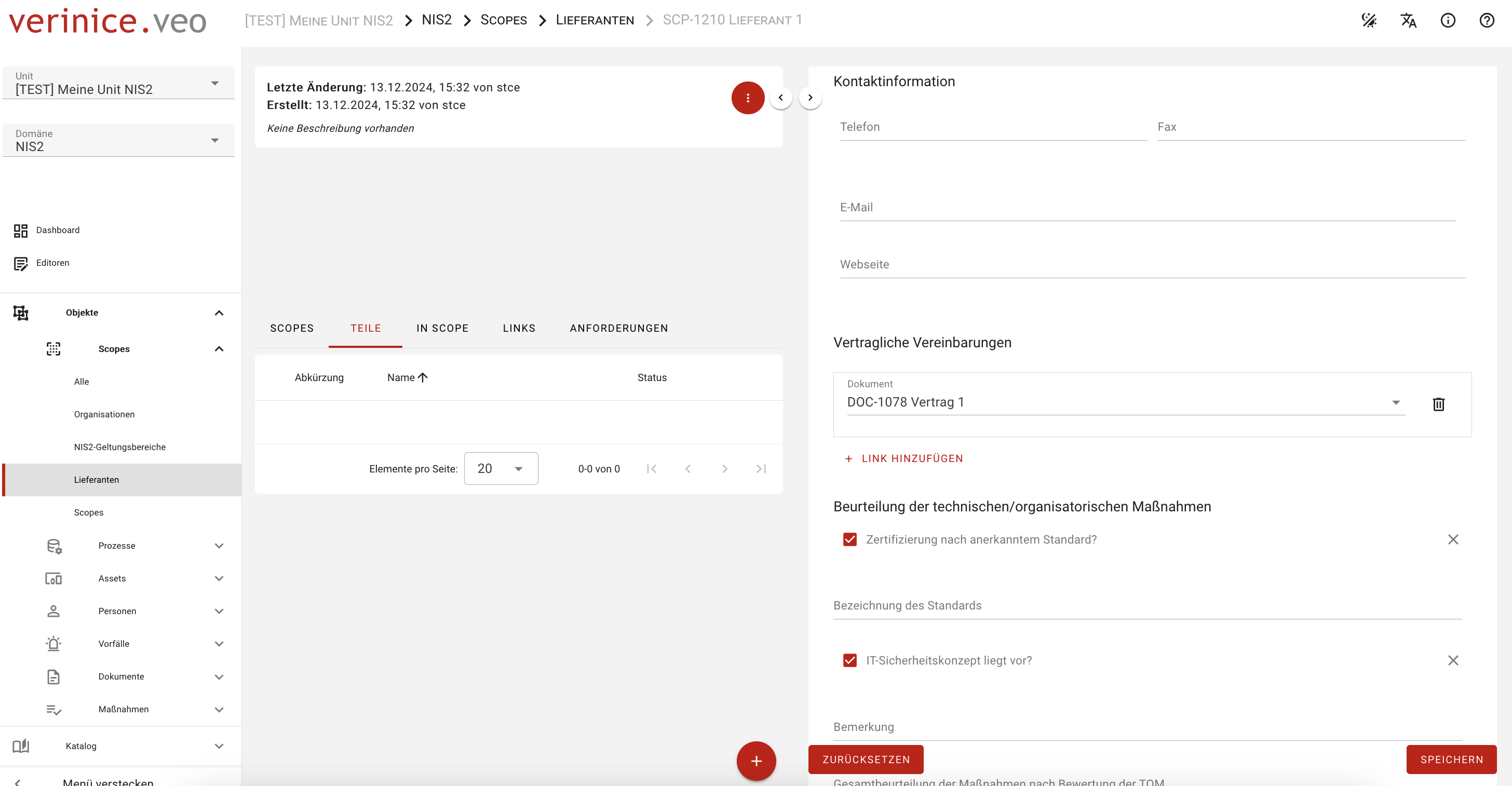Switch to the Links tab
Screen dimensions: 1512x786
point(519,328)
